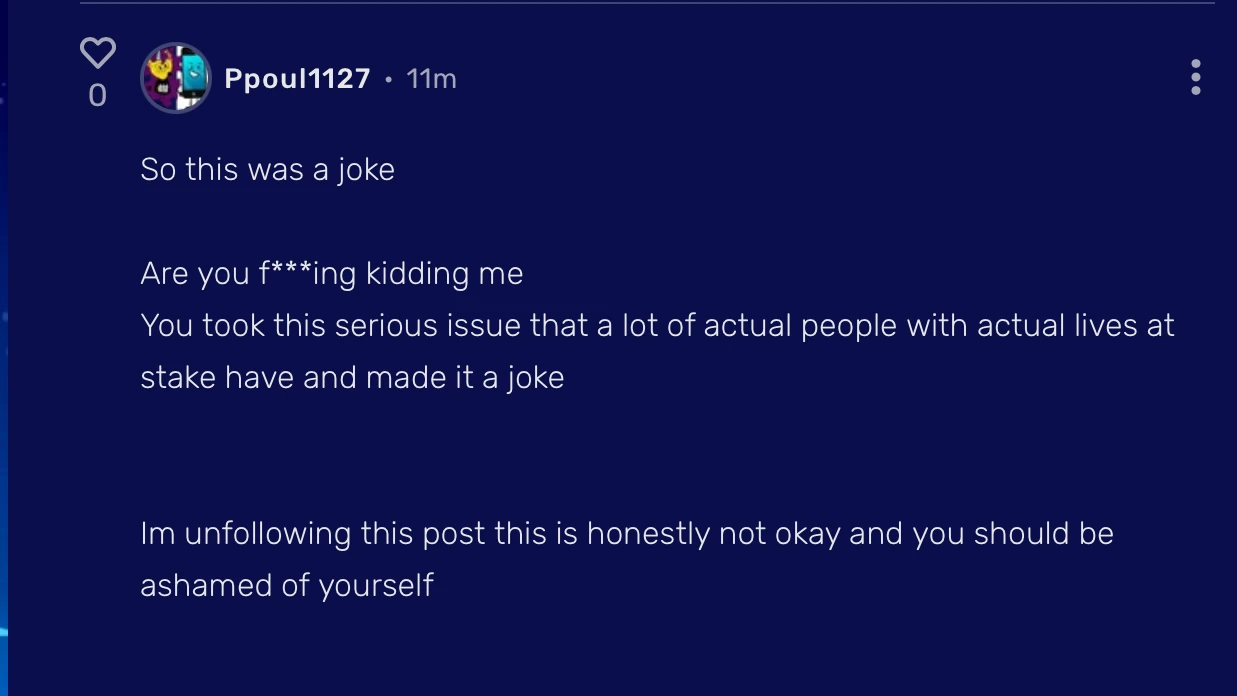Click the 11m timestamp
1237x696 pixels.
pos(432,78)
